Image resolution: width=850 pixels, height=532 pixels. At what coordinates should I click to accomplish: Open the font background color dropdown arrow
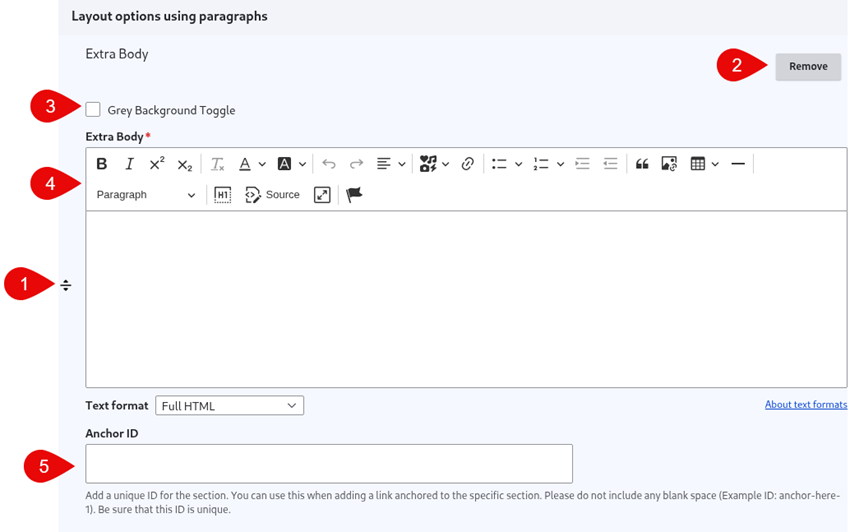(x=302, y=164)
